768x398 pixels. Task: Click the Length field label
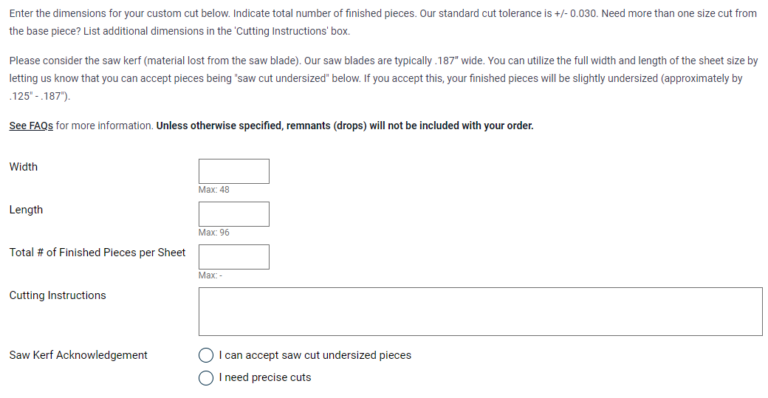coord(26,210)
